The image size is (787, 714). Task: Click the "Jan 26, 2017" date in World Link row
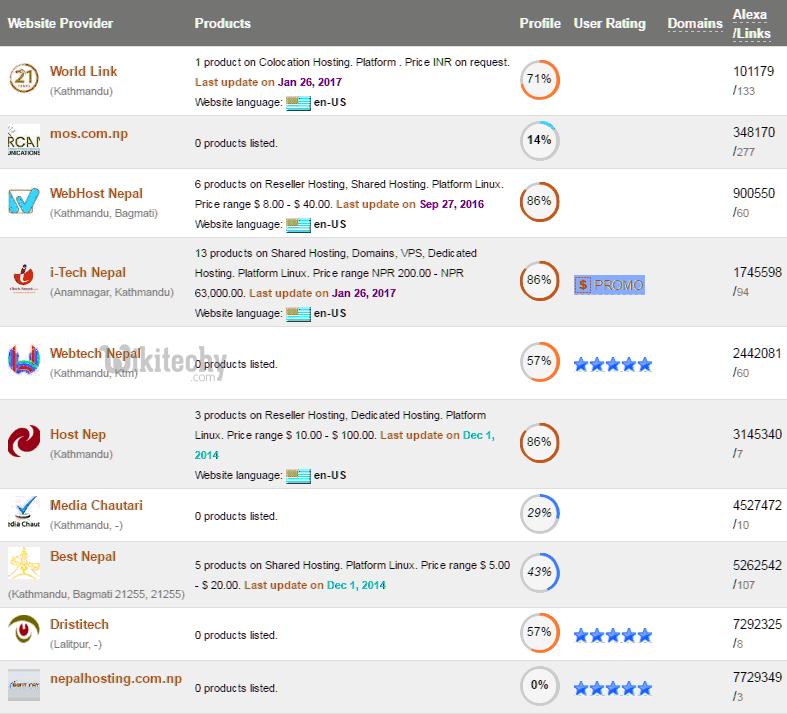click(x=310, y=82)
